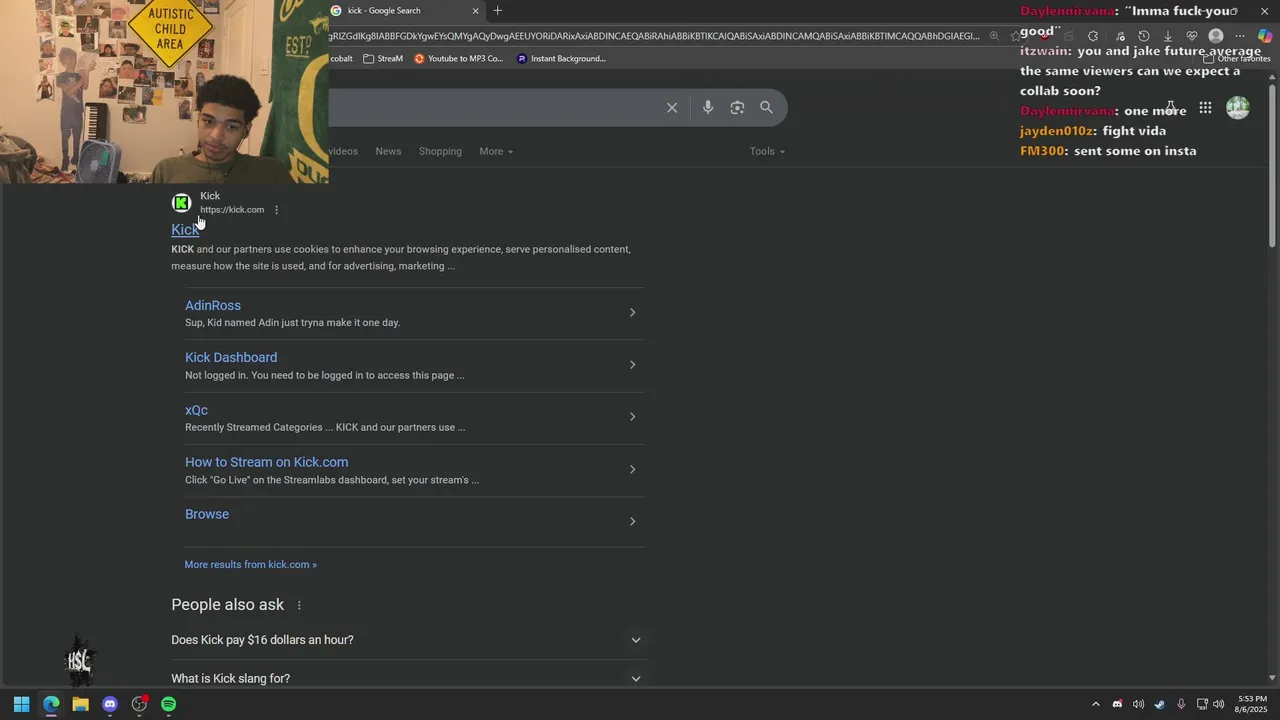This screenshot has width=1280, height=720.
Task: Click the chevron on Browse sitelink
Action: click(632, 521)
